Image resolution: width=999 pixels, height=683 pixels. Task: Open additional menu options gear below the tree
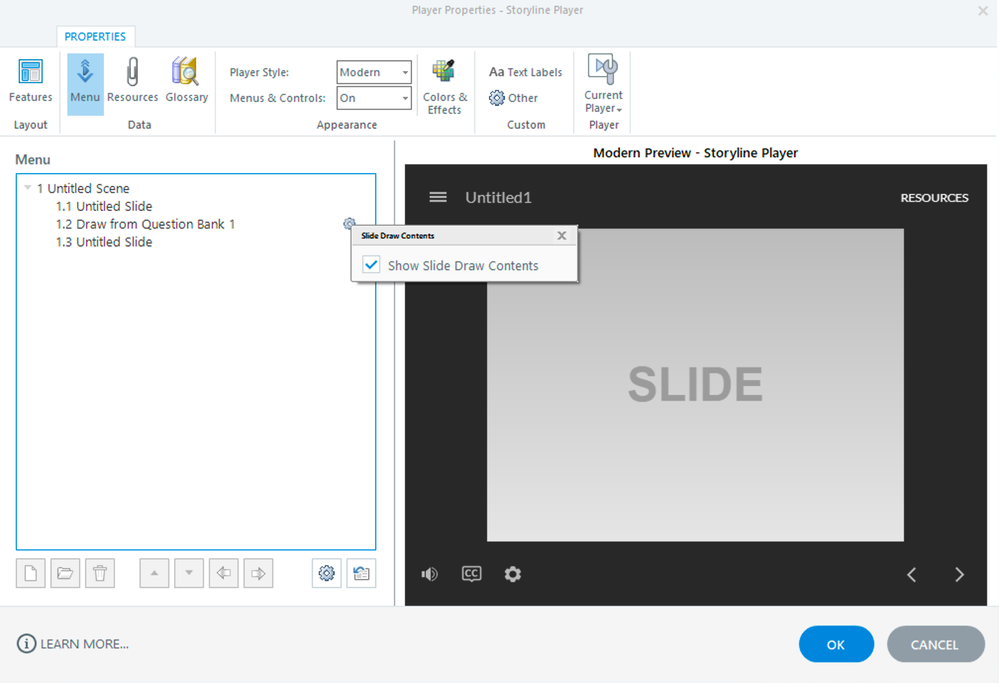[x=326, y=573]
